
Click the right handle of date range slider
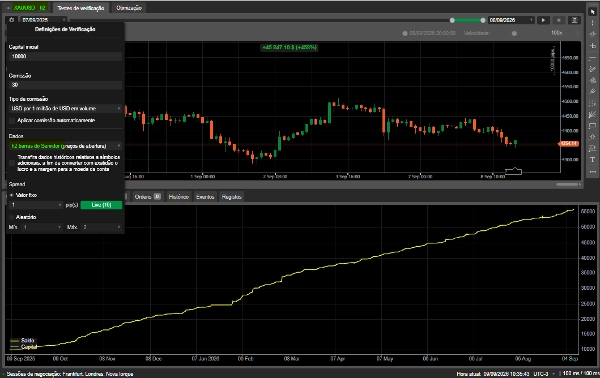click(x=483, y=20)
